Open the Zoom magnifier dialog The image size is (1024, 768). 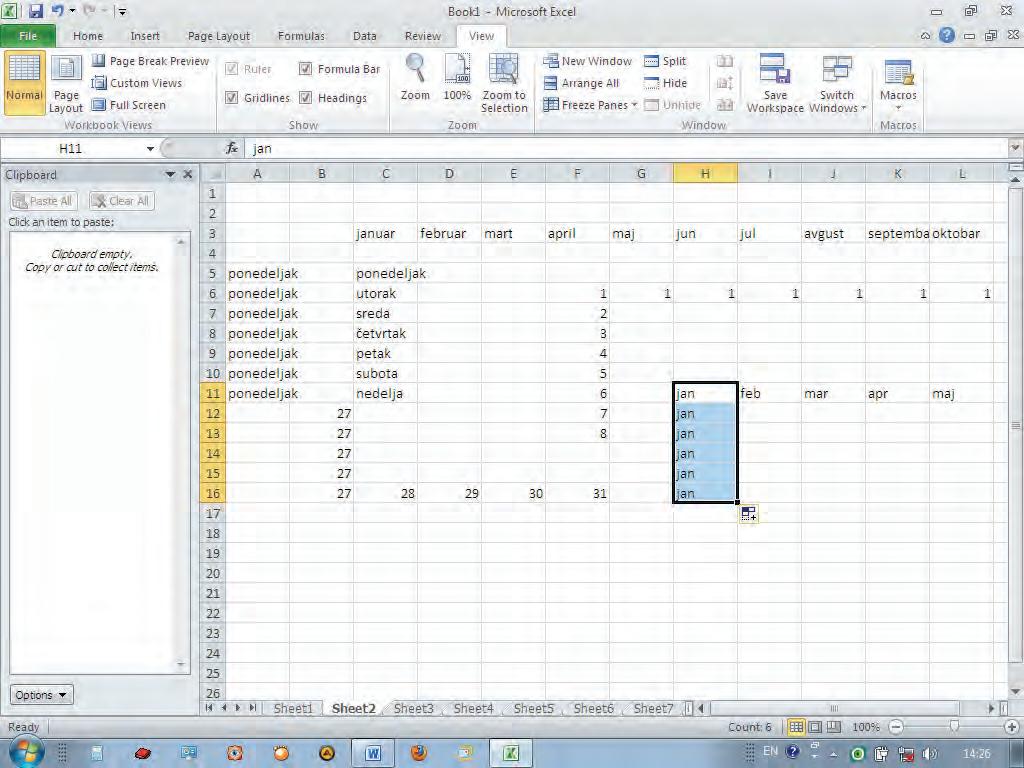click(415, 77)
